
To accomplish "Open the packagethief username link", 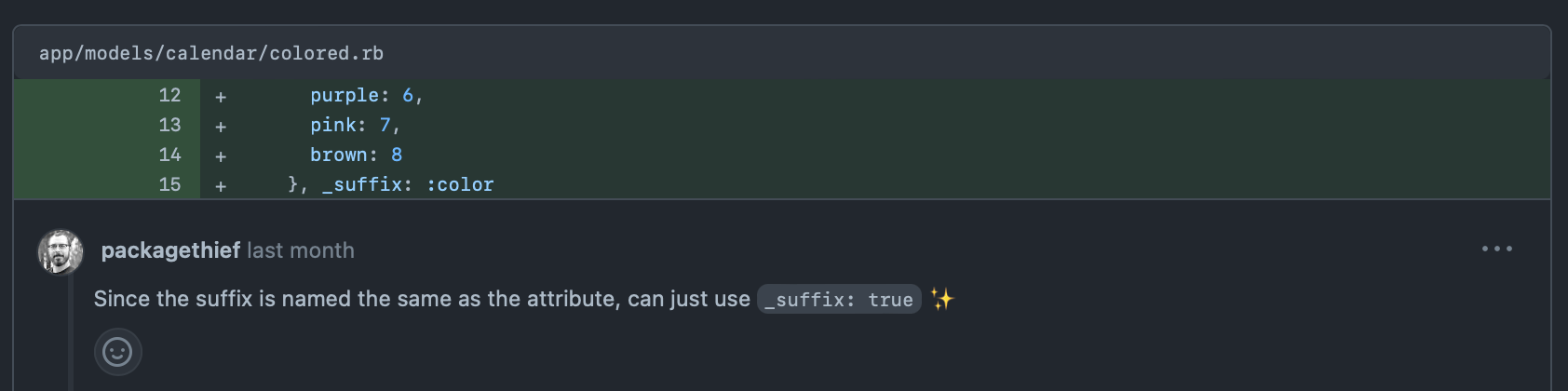I will 170,250.
